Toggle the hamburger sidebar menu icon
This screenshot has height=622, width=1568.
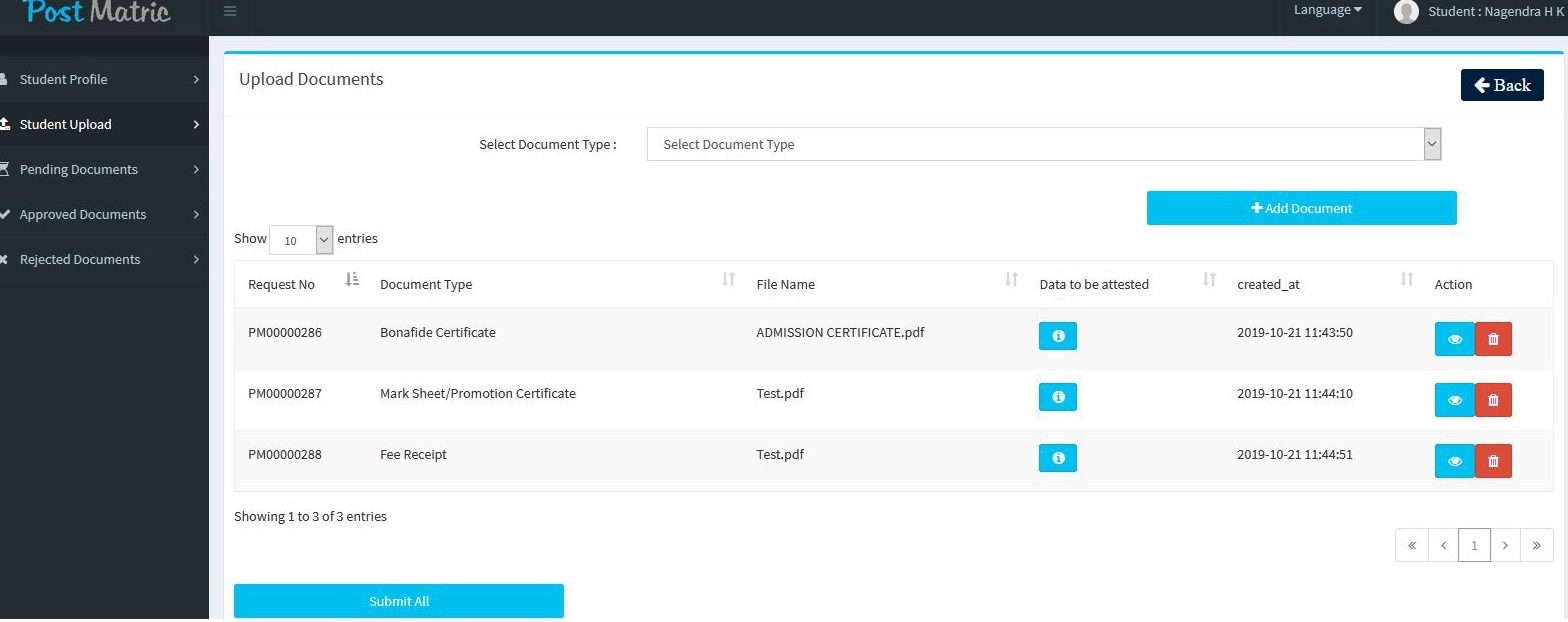(230, 12)
